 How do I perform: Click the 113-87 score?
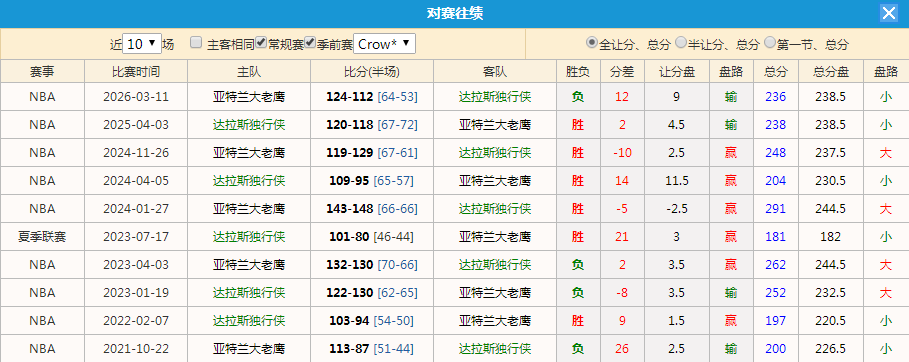349,349
